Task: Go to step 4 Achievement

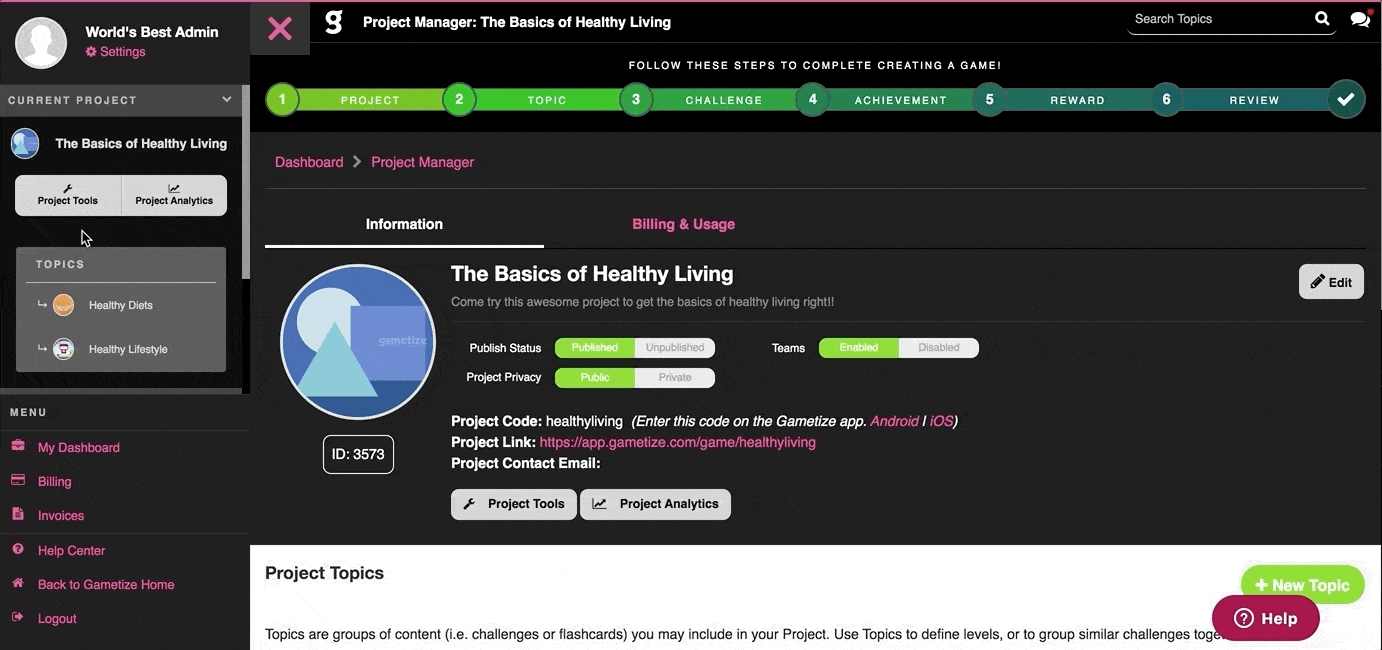Action: pyautogui.click(x=813, y=99)
